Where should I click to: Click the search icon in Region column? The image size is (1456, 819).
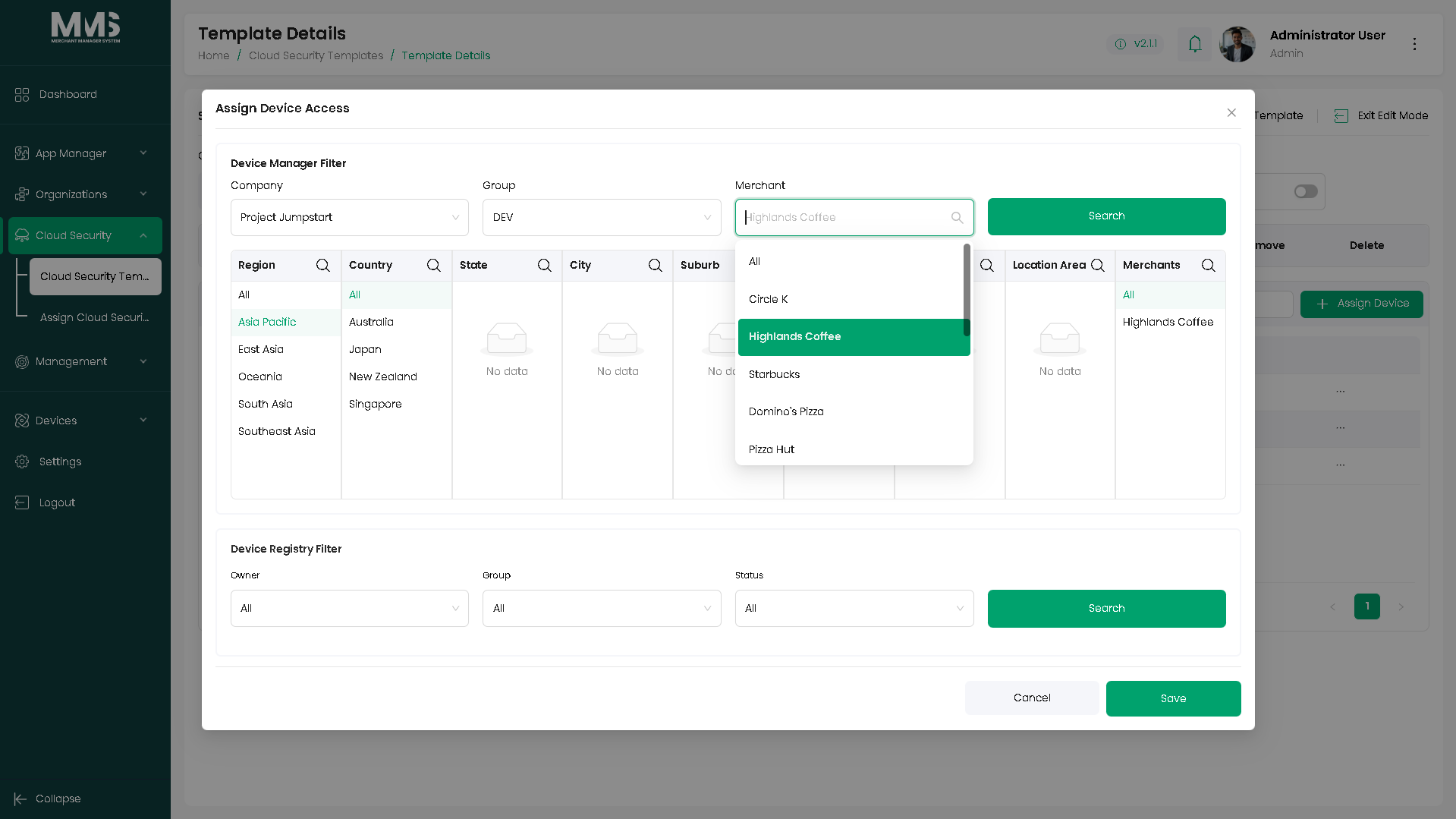click(322, 265)
